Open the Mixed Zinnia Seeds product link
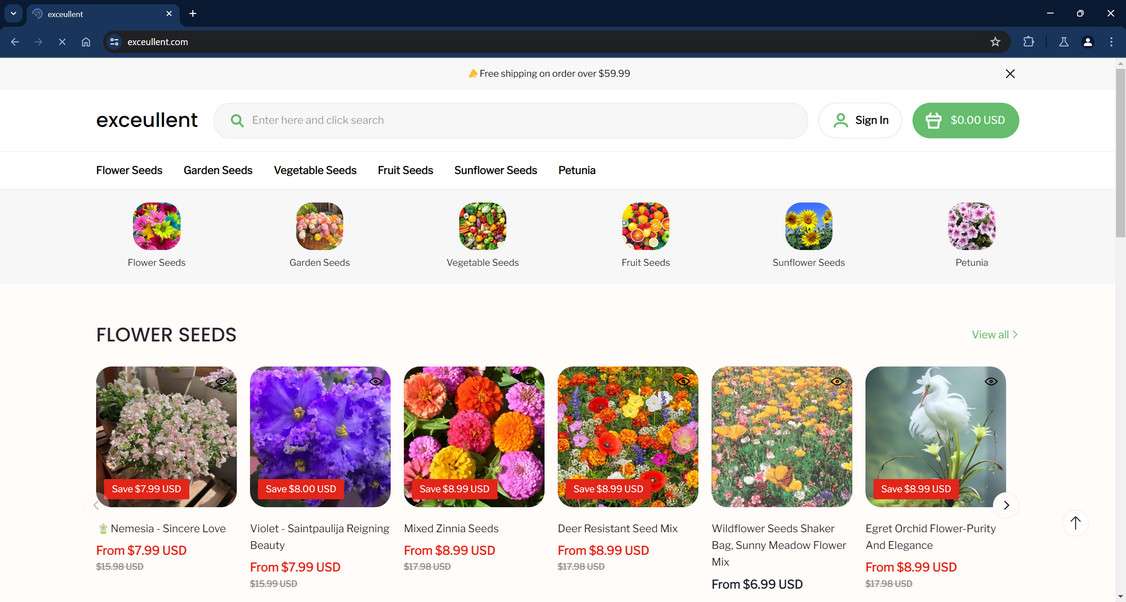1126x602 pixels. [451, 529]
